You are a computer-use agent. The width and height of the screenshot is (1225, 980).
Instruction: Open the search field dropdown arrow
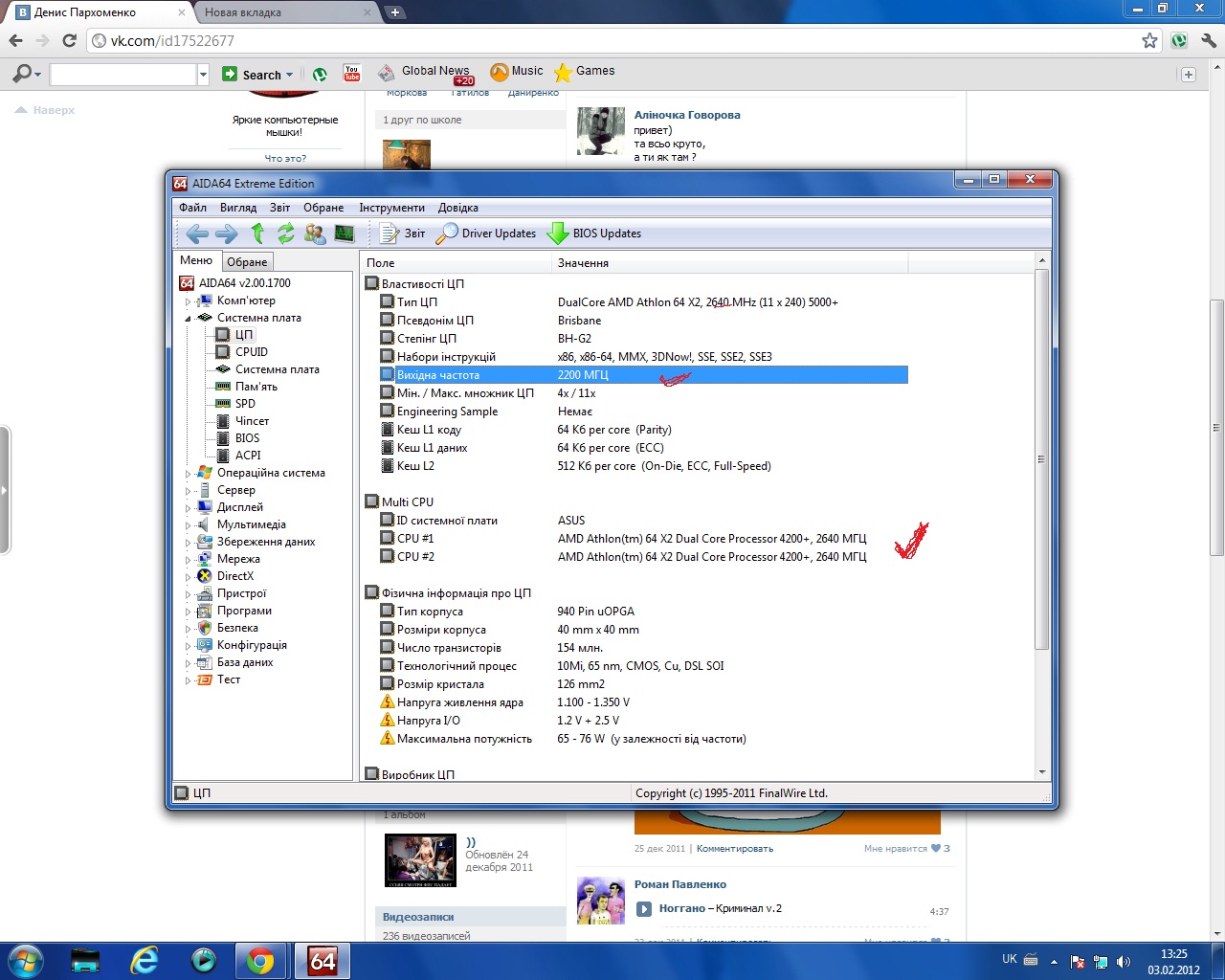click(x=203, y=75)
